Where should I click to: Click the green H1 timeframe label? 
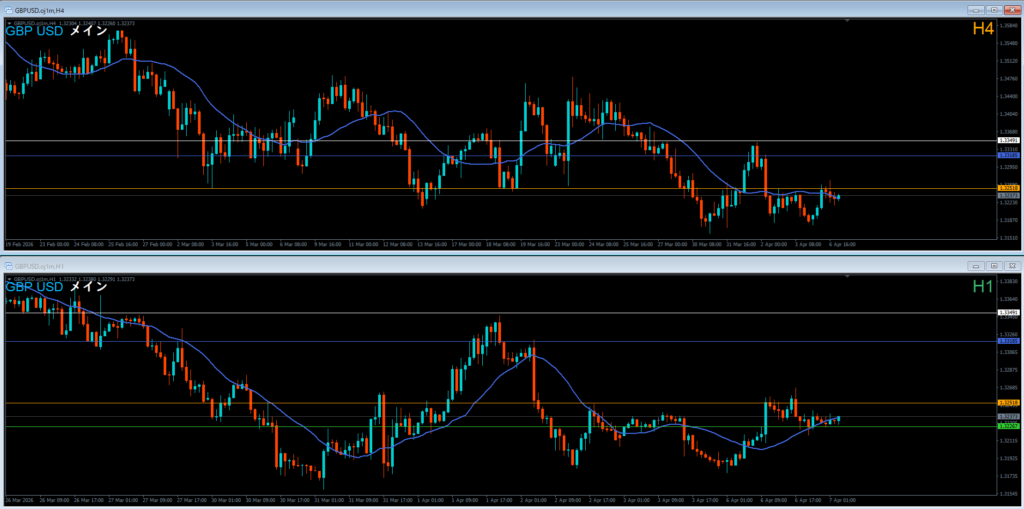pyautogui.click(x=982, y=287)
